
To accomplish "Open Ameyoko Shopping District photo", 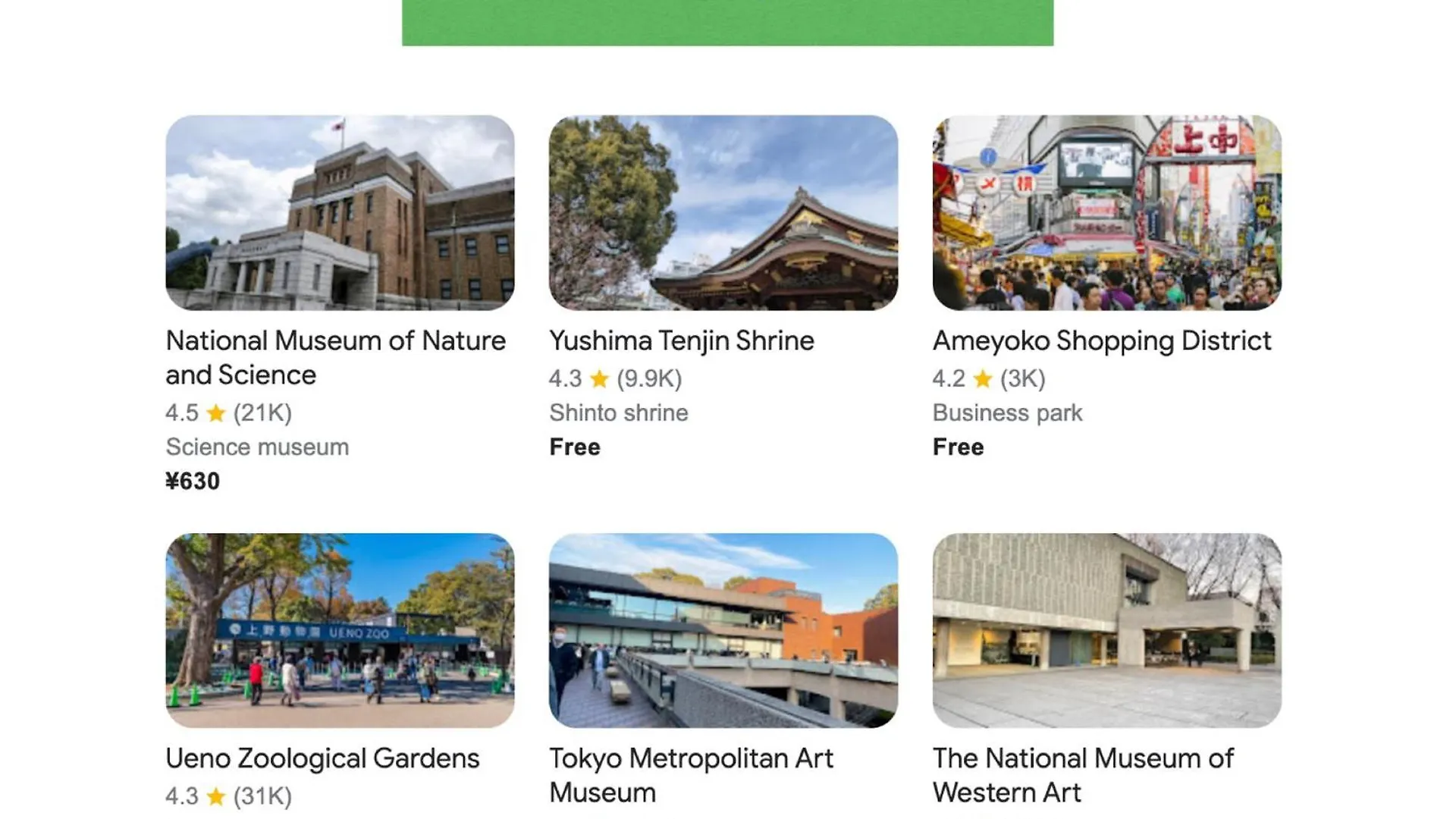I will (1106, 212).
